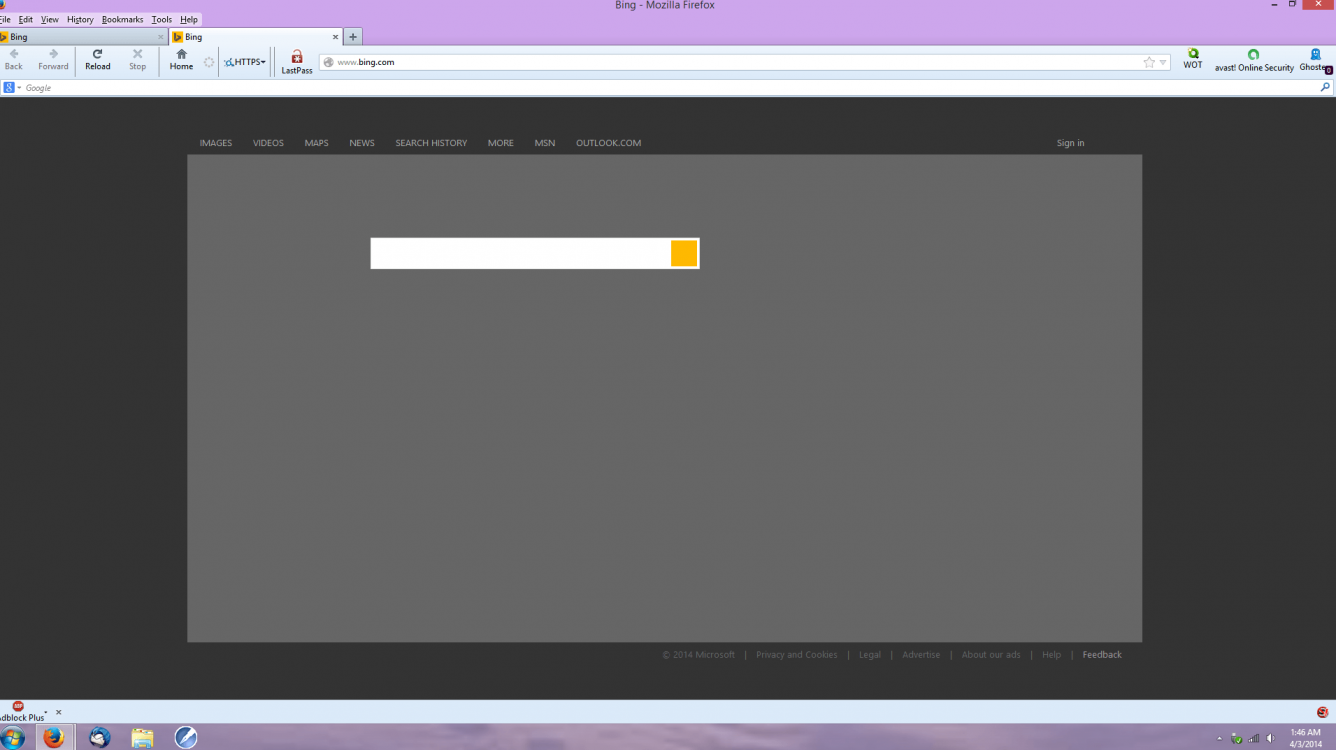
Task: Open SEARCH HISTORY on Bing
Action: point(431,143)
